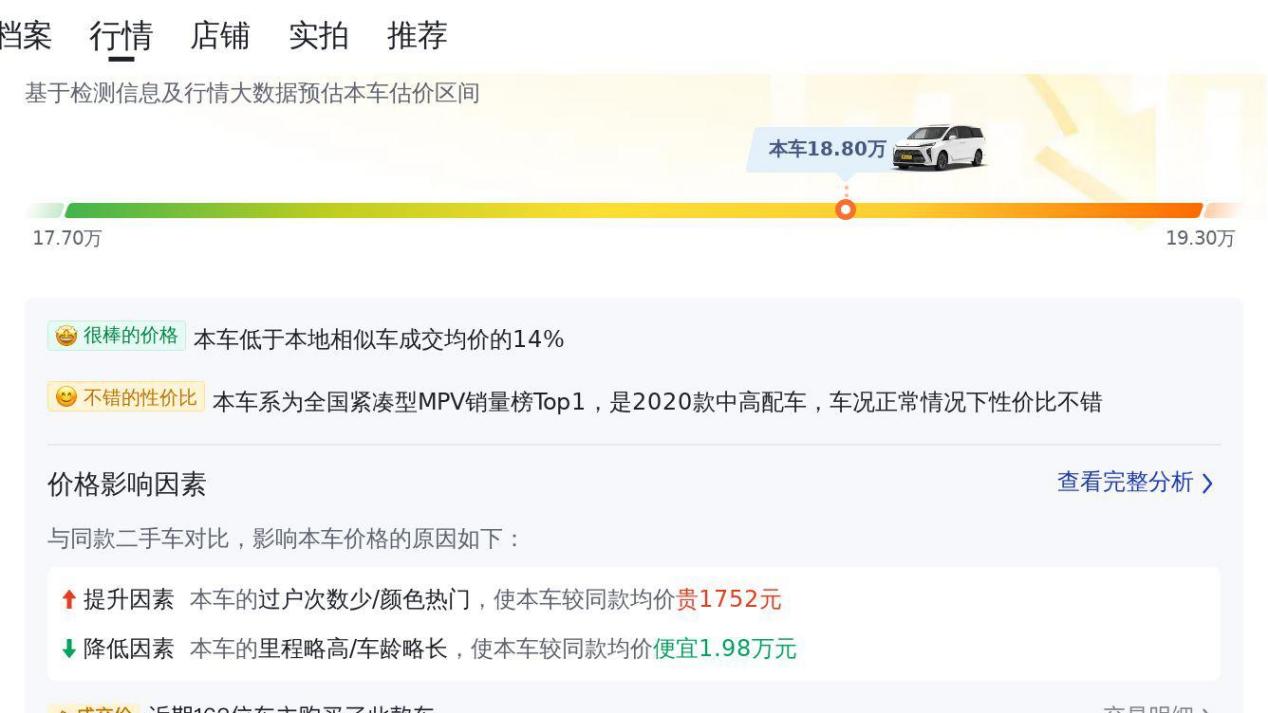The image size is (1268, 713).
Task: Select the 行情 tab
Action: (121, 36)
